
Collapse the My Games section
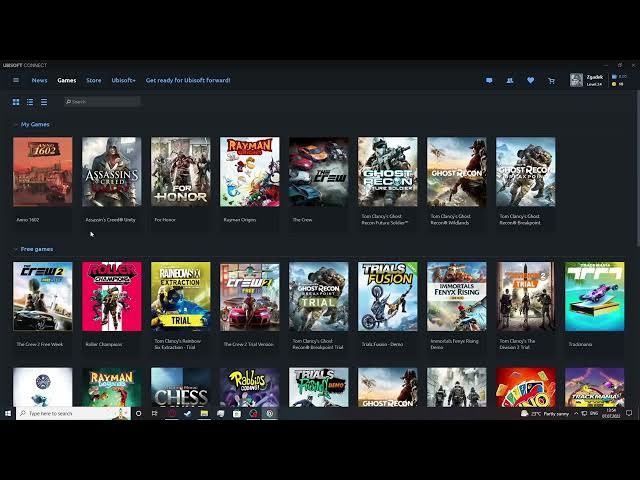point(16,124)
